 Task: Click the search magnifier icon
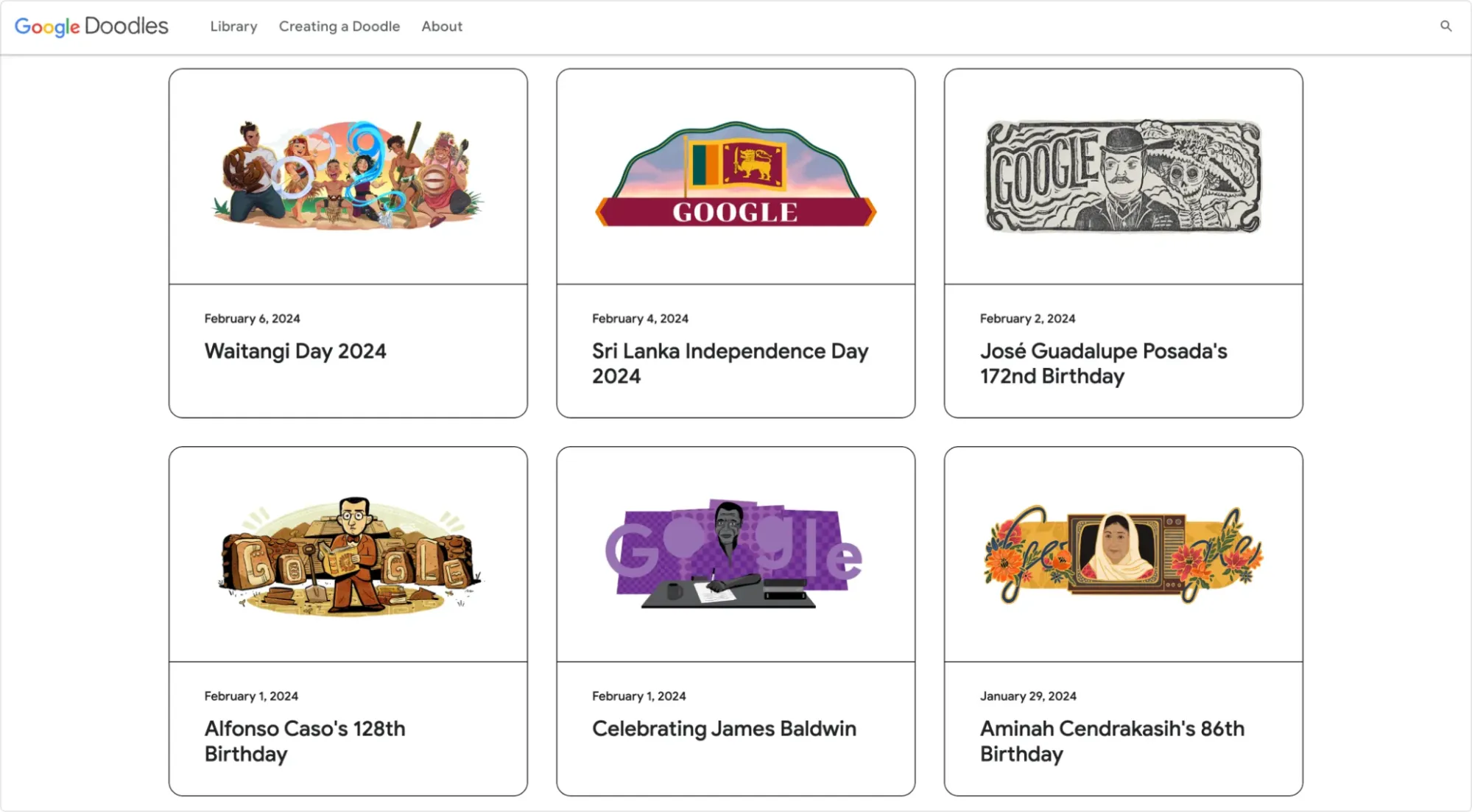1445,27
